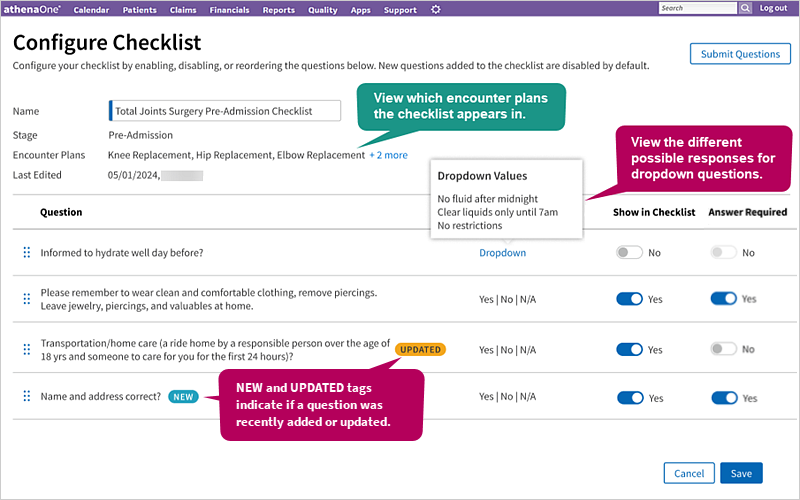Open the Reports menu
This screenshot has height=500, width=800.
tap(279, 10)
